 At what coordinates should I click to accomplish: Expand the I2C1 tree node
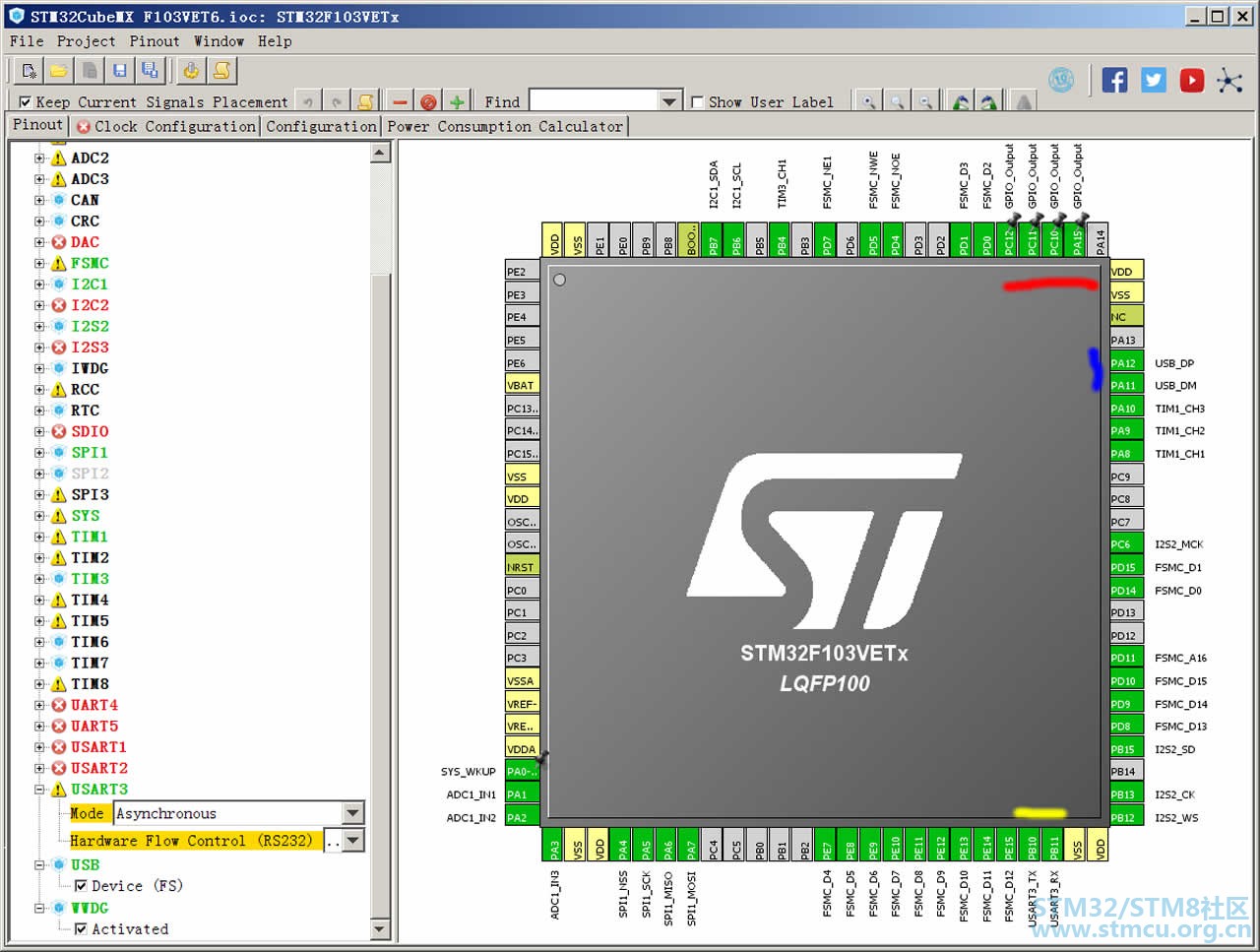point(39,285)
